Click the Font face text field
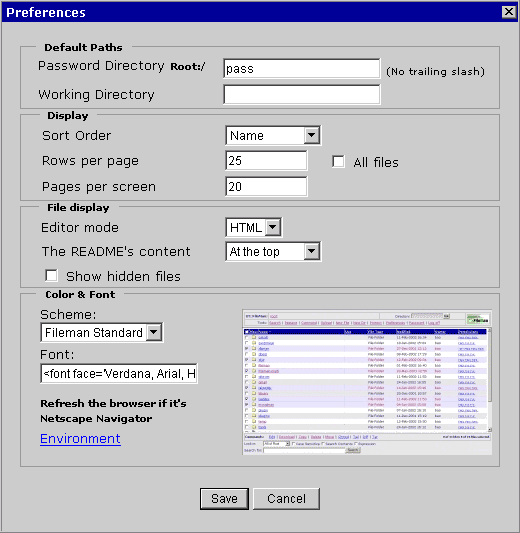 pyautogui.click(x=119, y=374)
